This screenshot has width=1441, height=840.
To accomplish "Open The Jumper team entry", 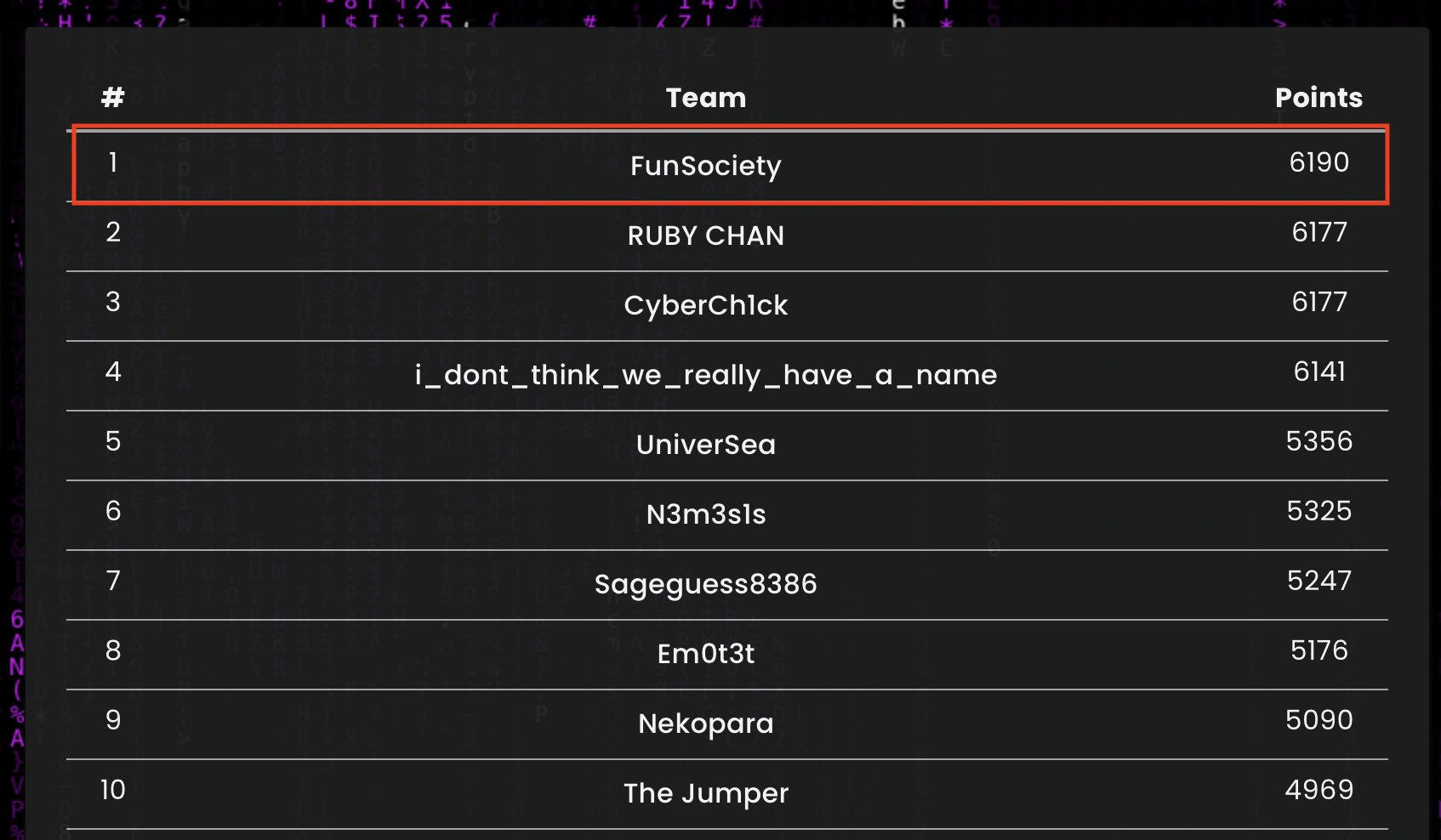I will click(x=705, y=793).
